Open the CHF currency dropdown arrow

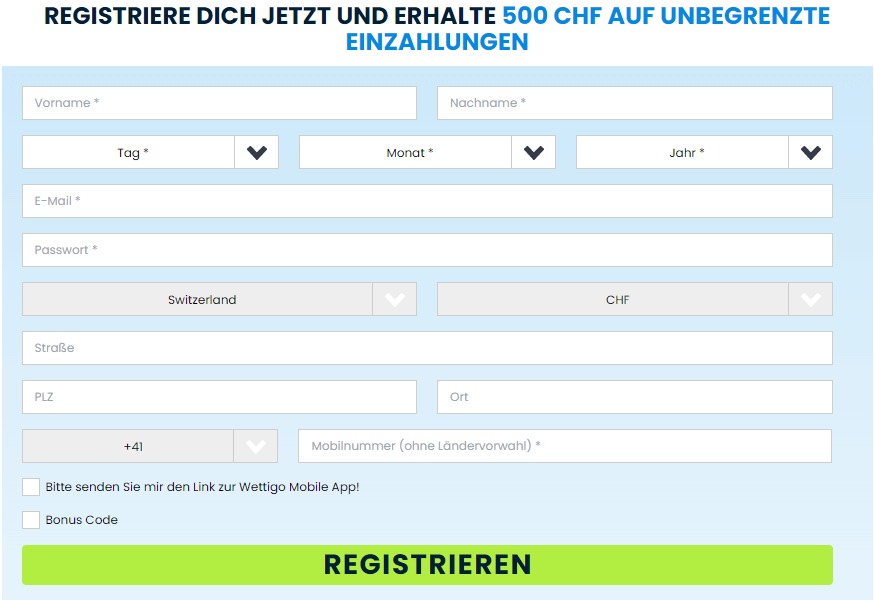pos(813,299)
